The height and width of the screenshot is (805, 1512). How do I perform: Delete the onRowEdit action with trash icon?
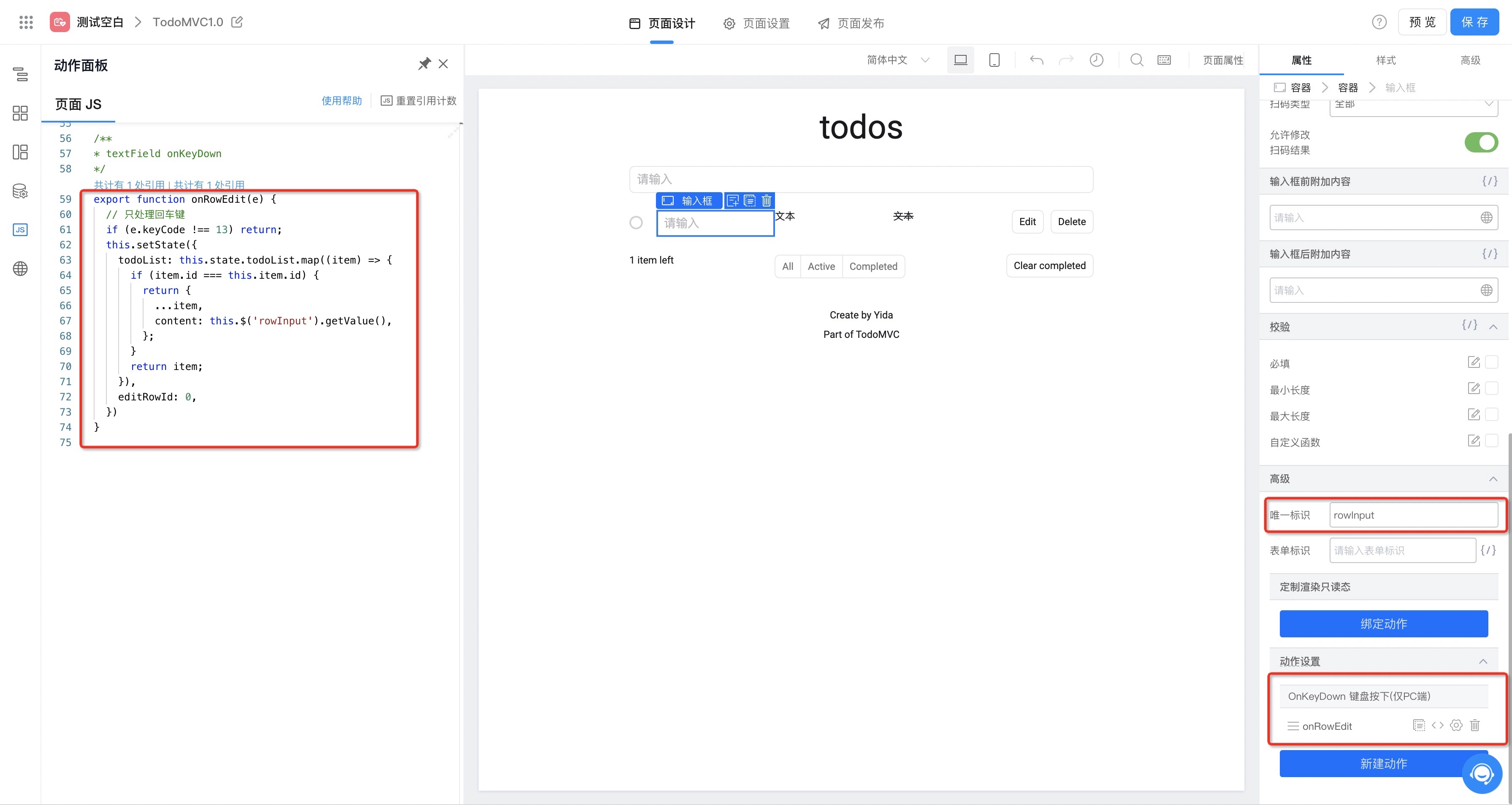(1474, 725)
